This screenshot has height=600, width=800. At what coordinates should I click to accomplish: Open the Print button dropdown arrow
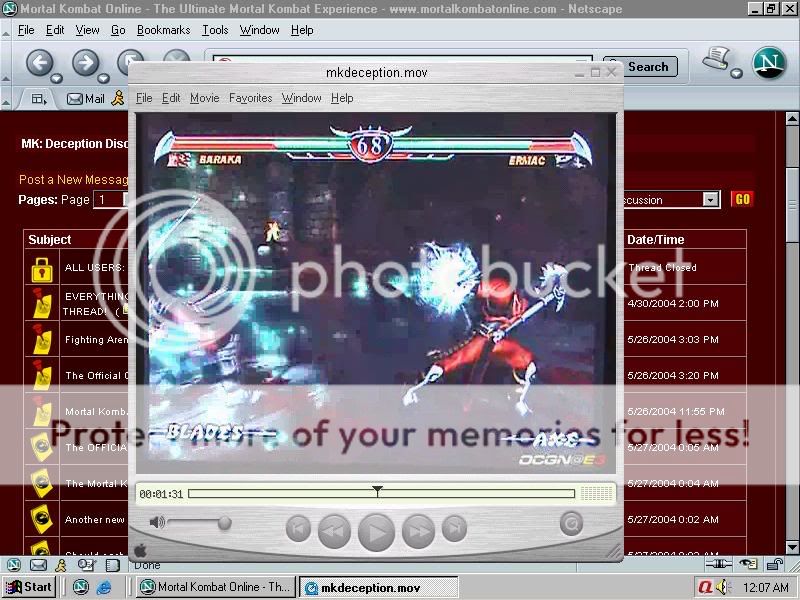point(736,73)
